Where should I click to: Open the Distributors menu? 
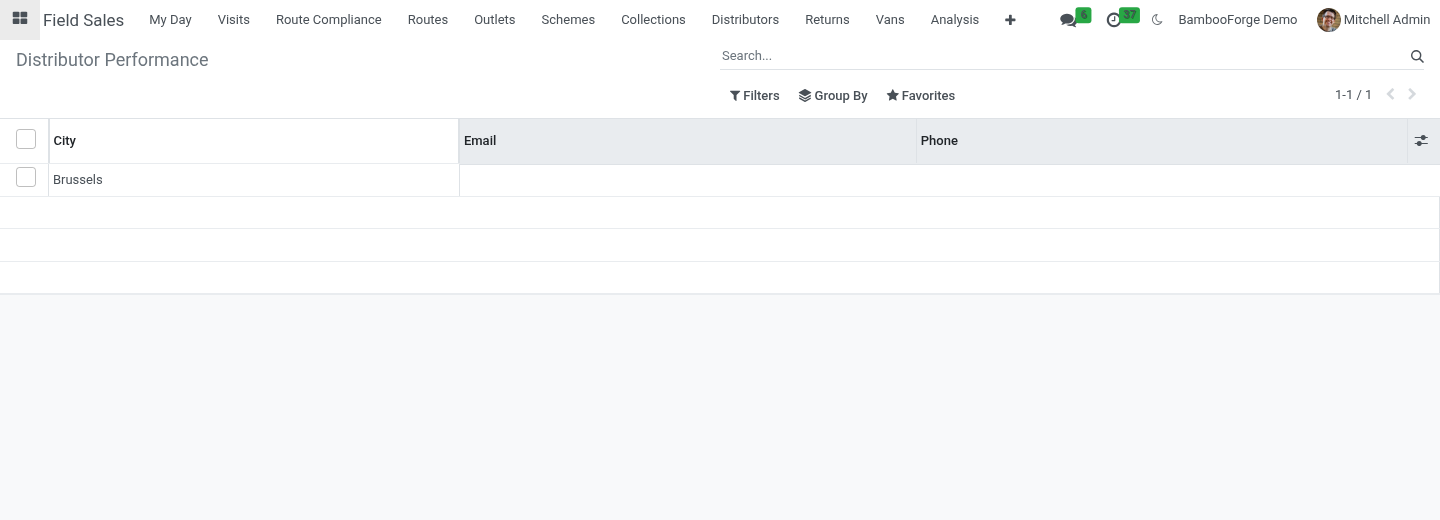coord(745,20)
